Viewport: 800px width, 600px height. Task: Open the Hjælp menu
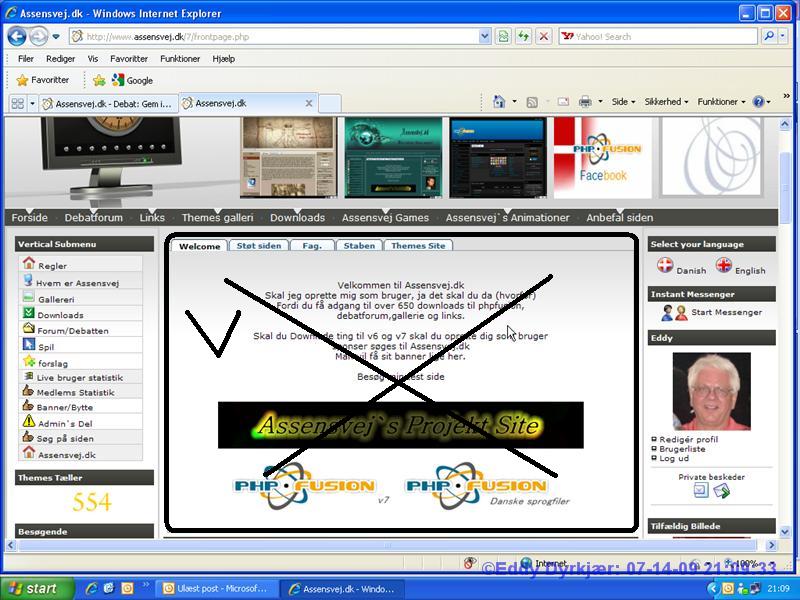pos(223,59)
